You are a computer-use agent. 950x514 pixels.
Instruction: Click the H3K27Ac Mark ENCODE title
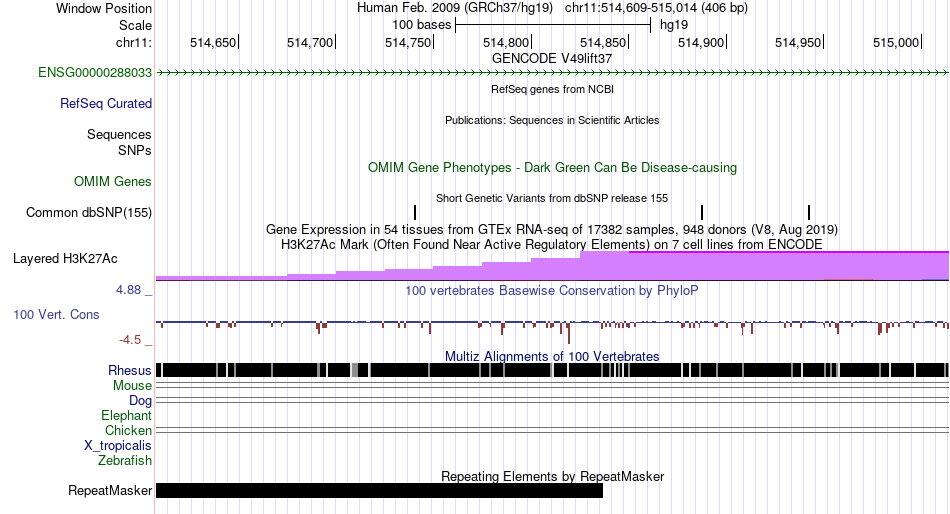552,244
